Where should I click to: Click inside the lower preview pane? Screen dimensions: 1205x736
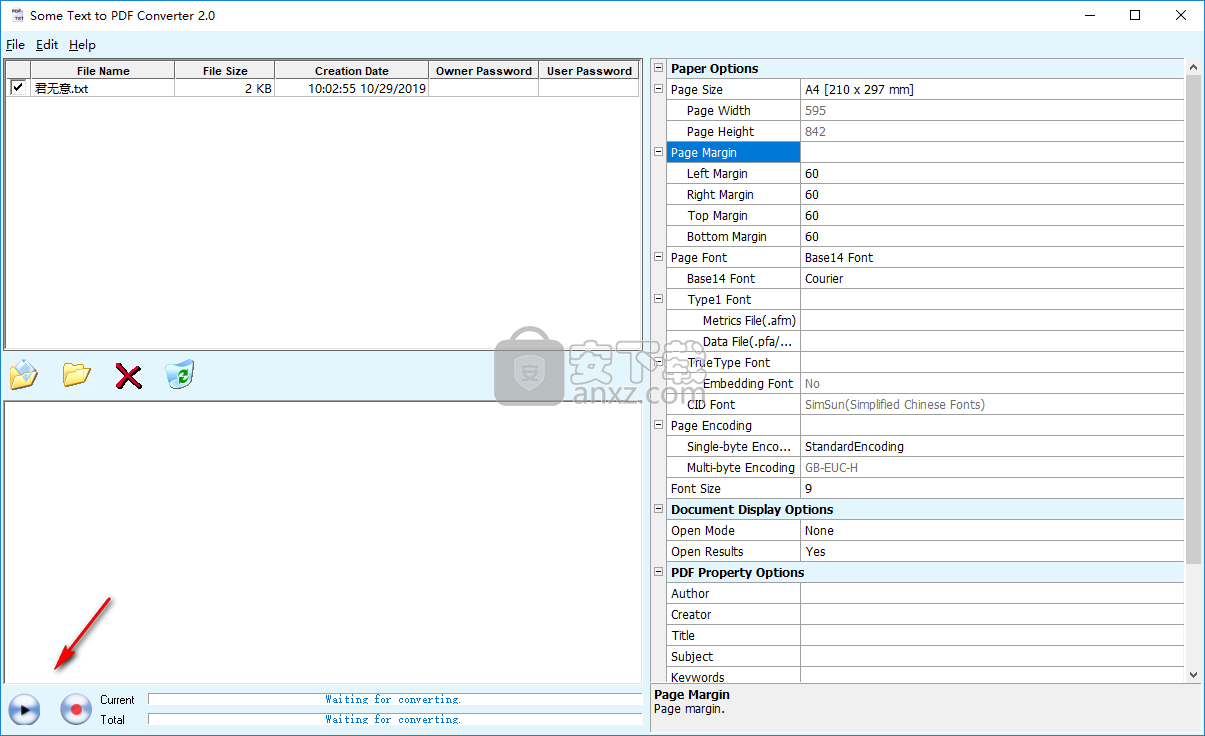[x=322, y=542]
